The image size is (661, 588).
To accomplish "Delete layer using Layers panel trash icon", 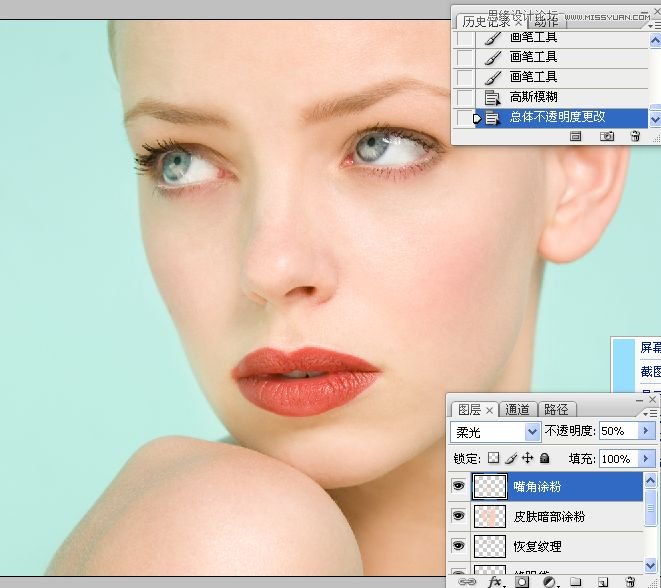I will click(630, 582).
